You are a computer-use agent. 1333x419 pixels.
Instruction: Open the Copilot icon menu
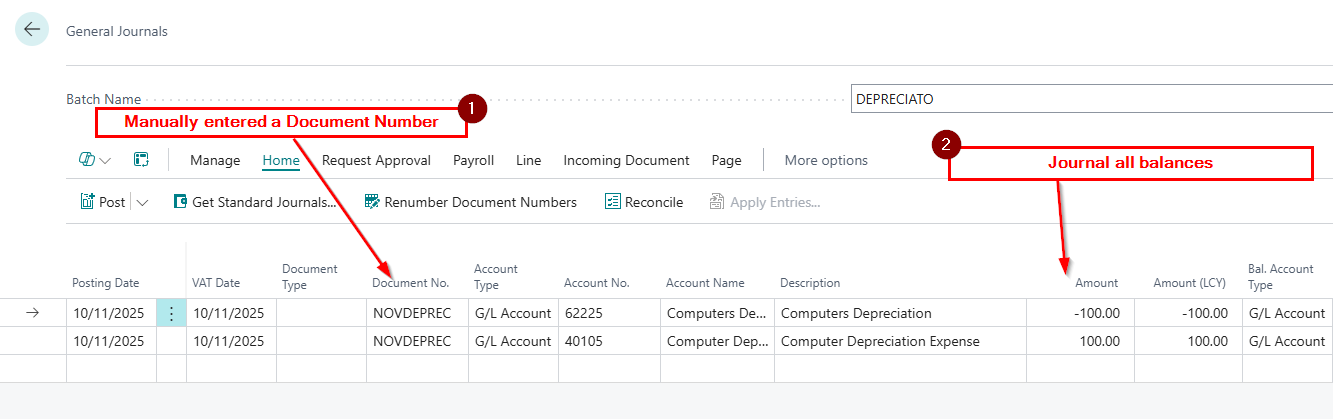[94, 160]
